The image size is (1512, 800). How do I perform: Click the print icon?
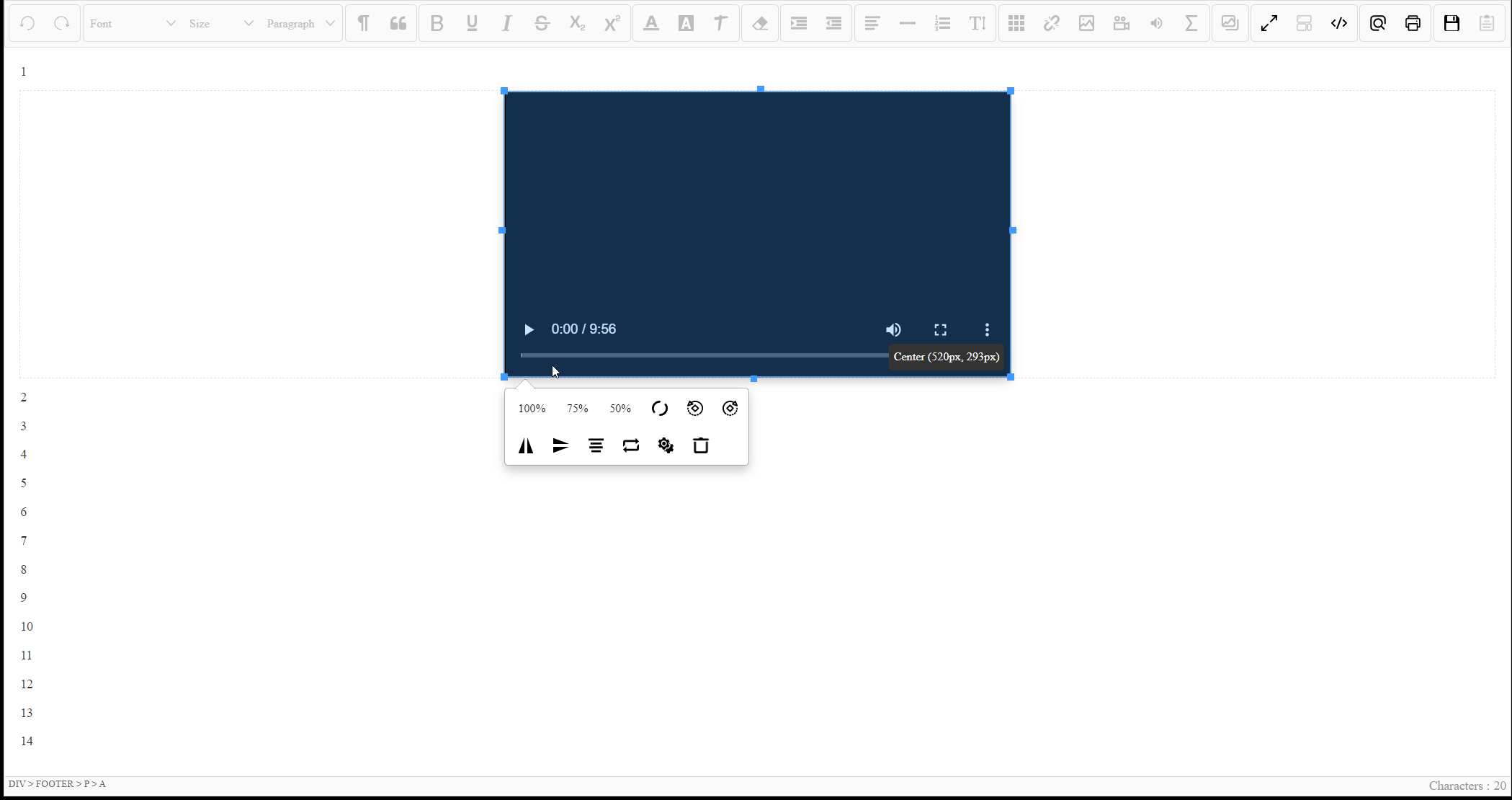tap(1413, 23)
